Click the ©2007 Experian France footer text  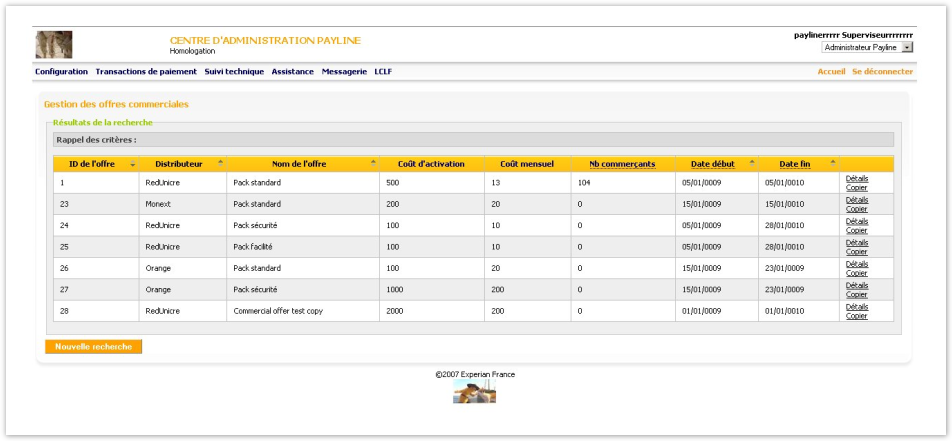(475, 375)
